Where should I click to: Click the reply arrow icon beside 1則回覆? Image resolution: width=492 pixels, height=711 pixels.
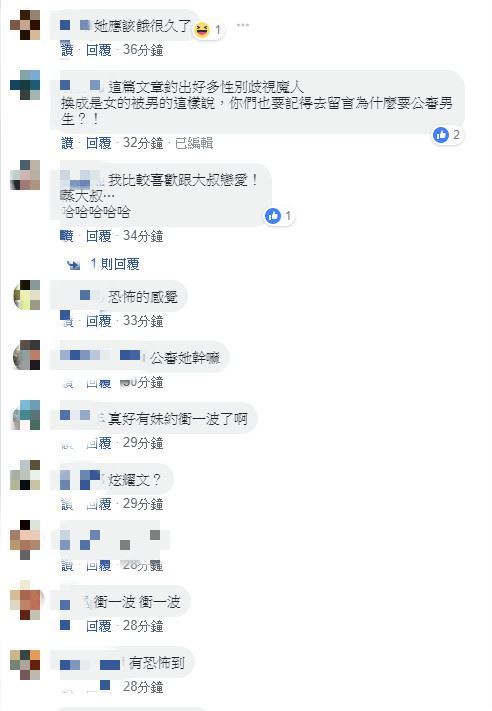(73, 264)
